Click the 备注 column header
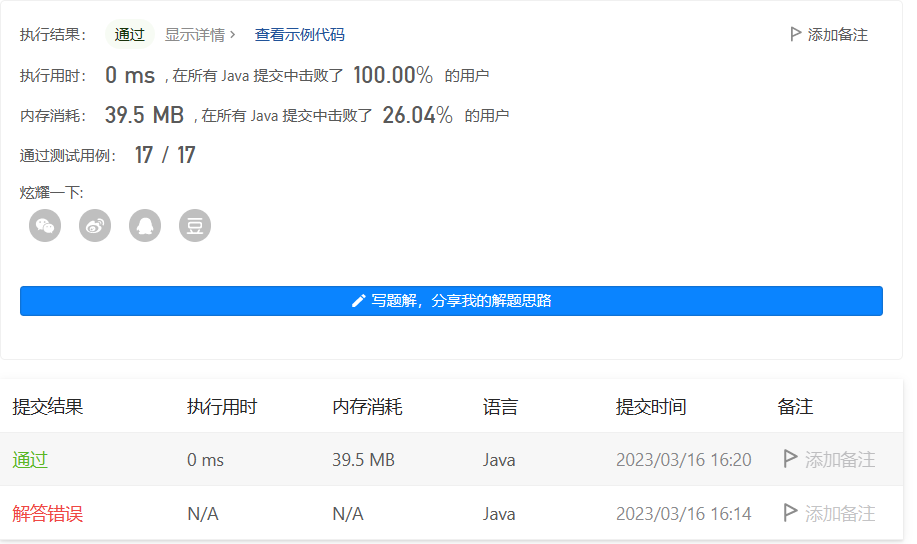 click(795, 407)
